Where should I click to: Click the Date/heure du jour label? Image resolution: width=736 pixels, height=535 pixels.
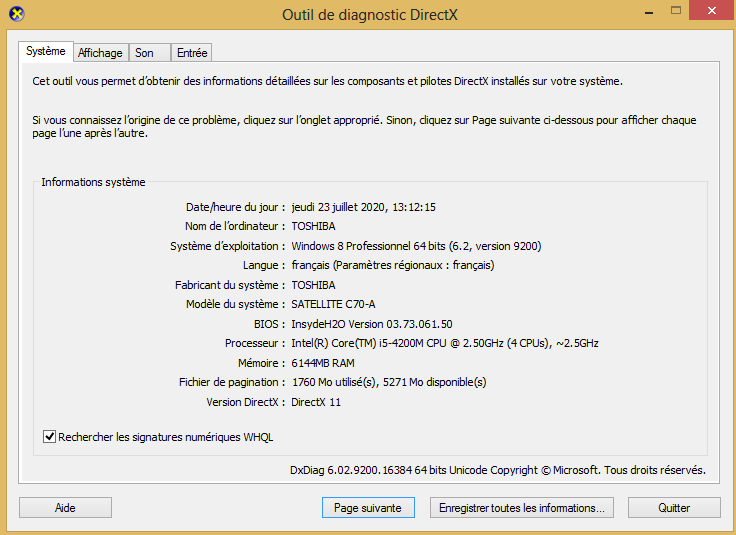click(x=235, y=207)
